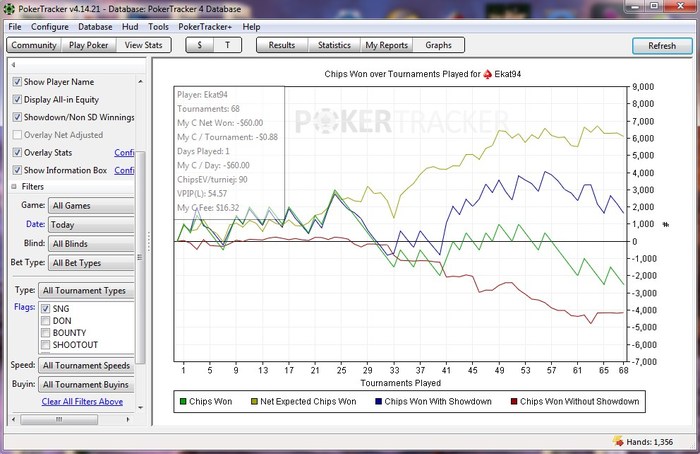The width and height of the screenshot is (700, 454).
Task: Click the sidebar vertical scrollbar up arrow
Action: (141, 82)
